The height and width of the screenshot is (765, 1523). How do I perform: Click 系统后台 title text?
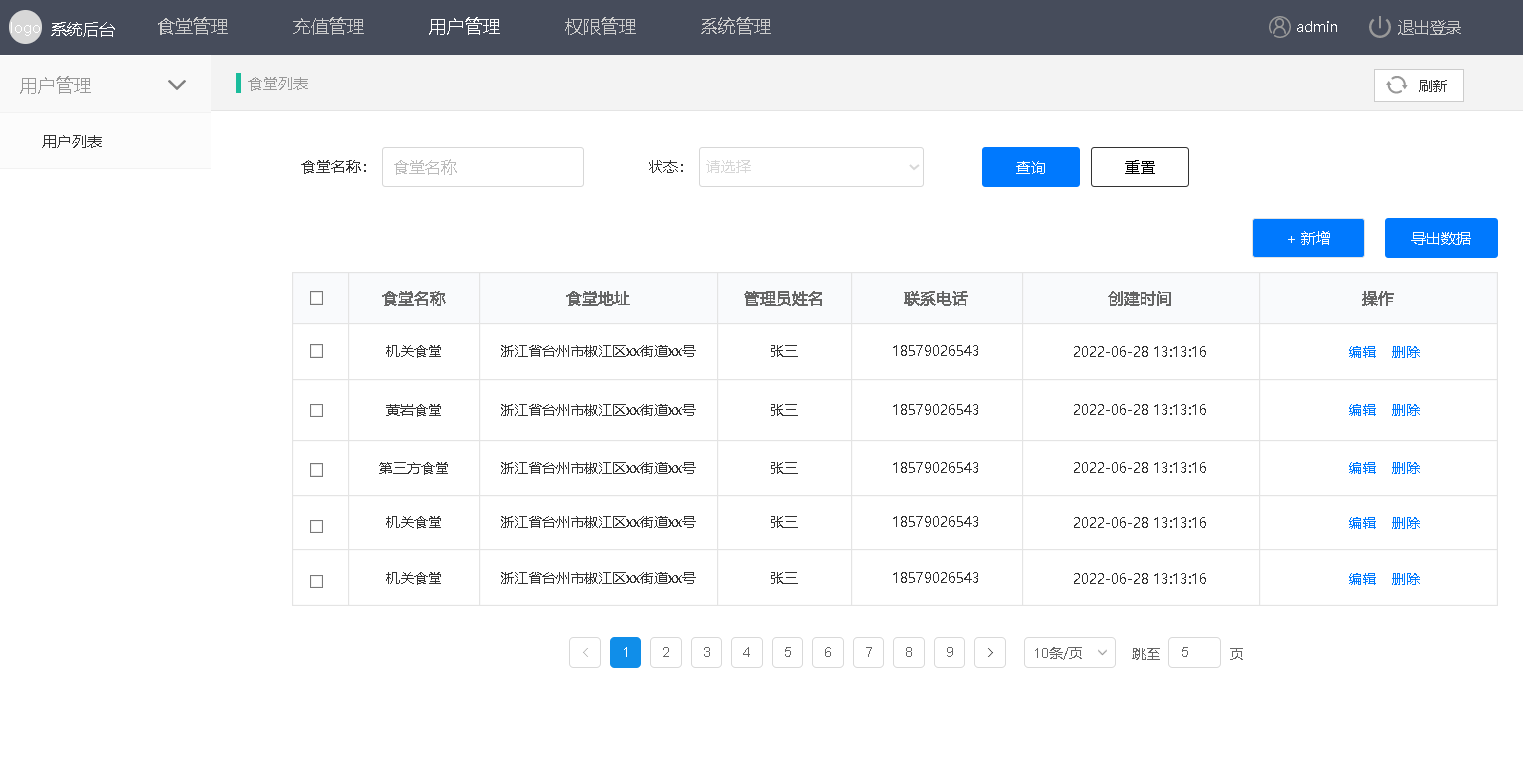pyautogui.click(x=83, y=29)
